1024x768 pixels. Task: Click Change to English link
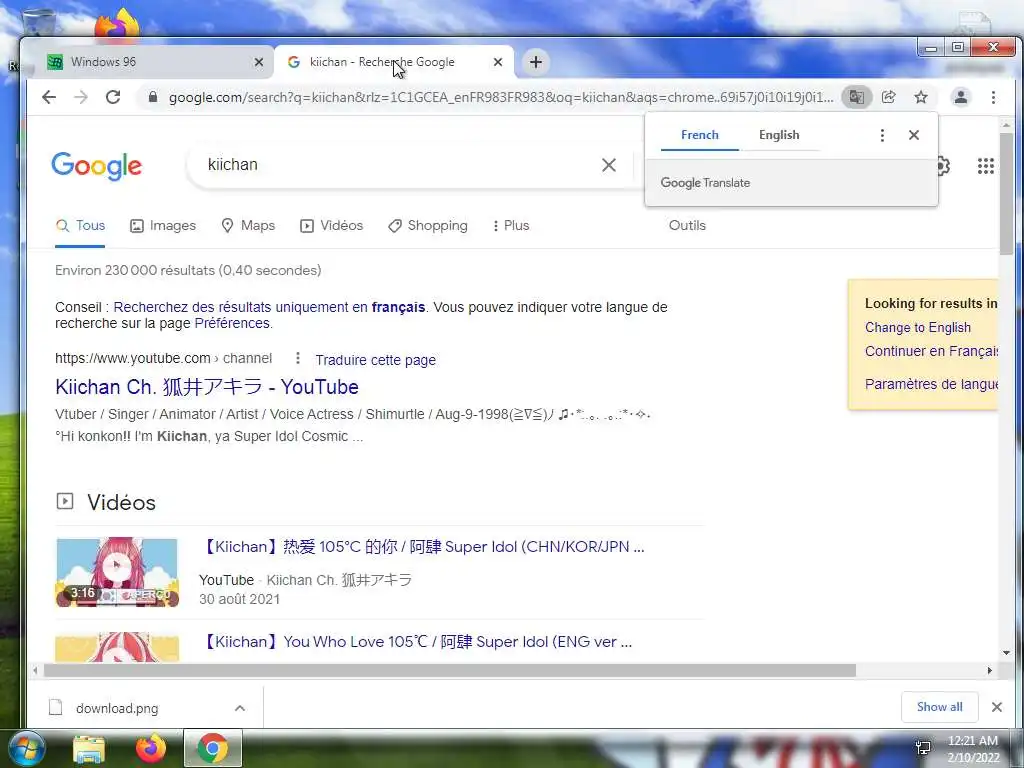918,327
